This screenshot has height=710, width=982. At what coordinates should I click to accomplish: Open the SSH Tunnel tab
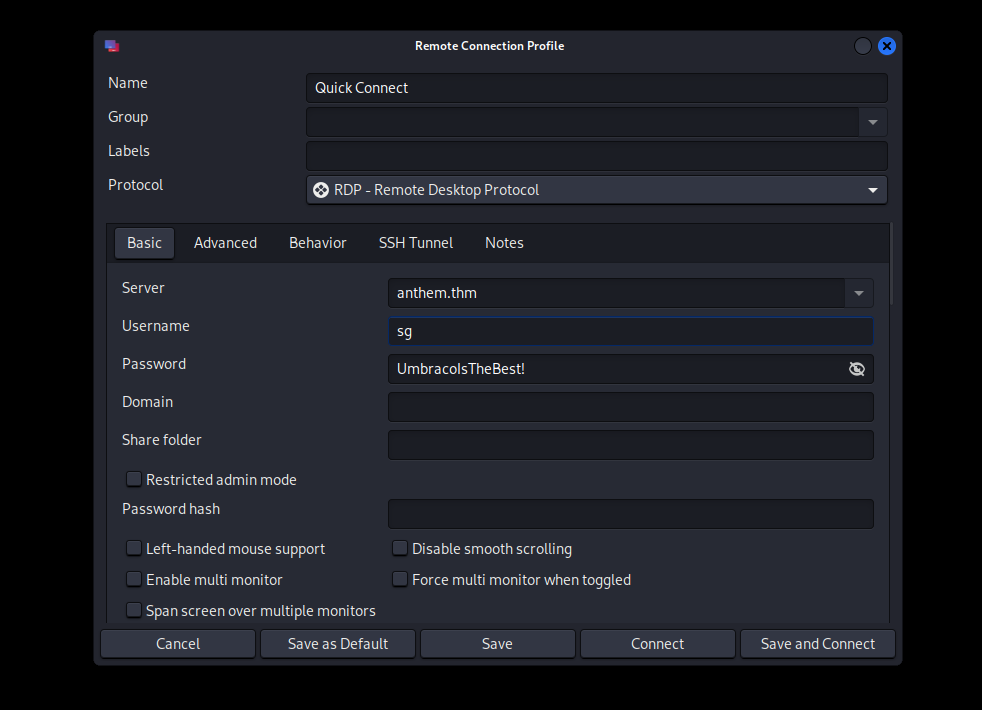pyautogui.click(x=415, y=243)
